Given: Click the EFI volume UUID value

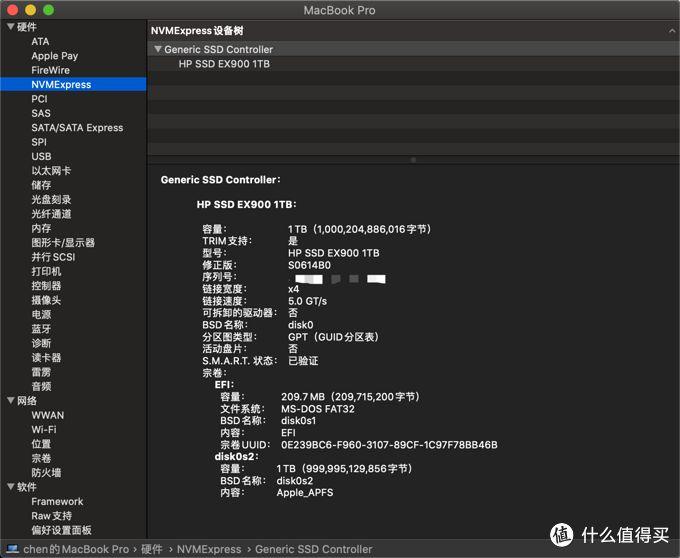Looking at the screenshot, I should pyautogui.click(x=389, y=445).
